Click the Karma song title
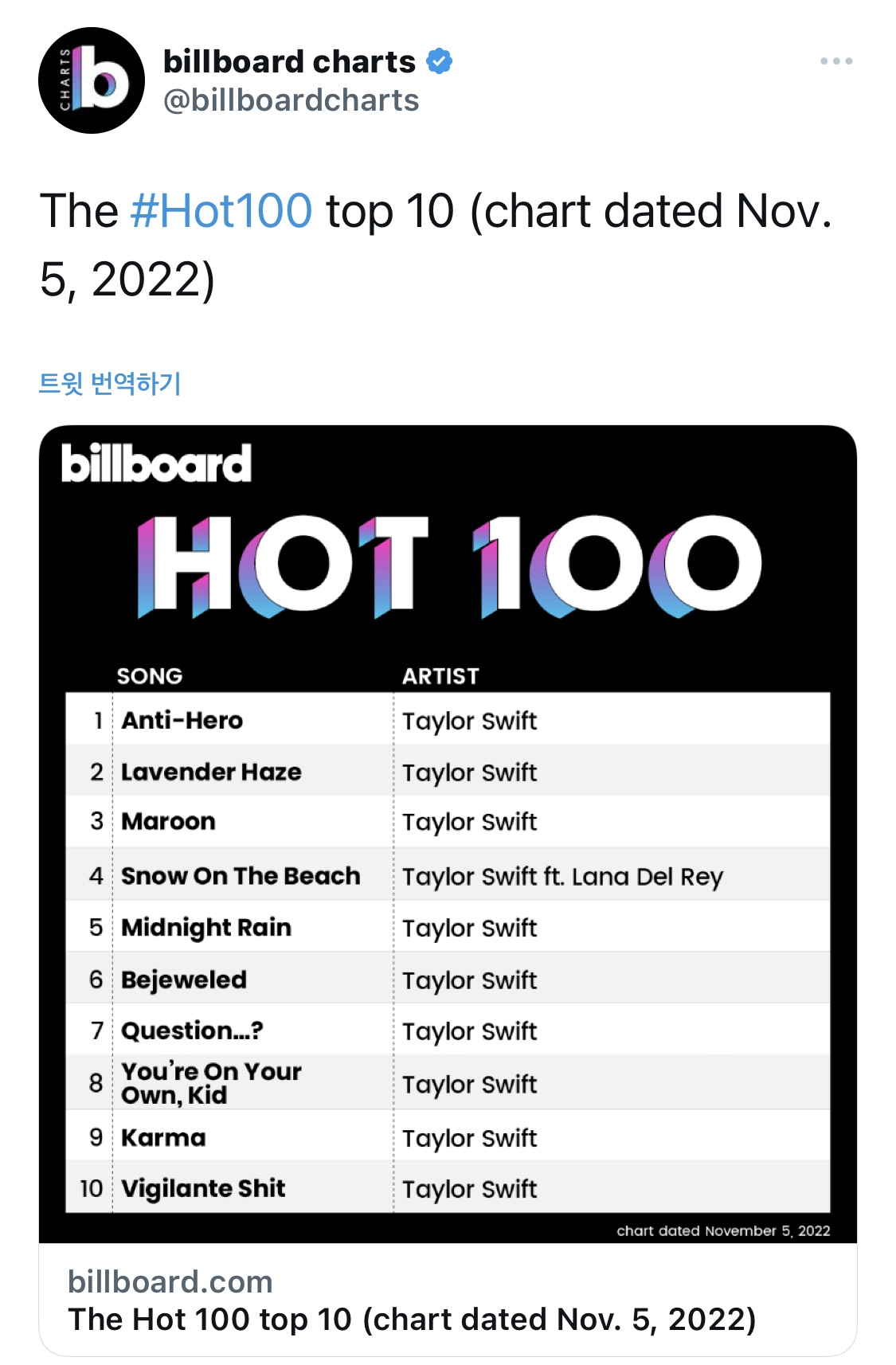The image size is (896, 1365). pos(163,1137)
